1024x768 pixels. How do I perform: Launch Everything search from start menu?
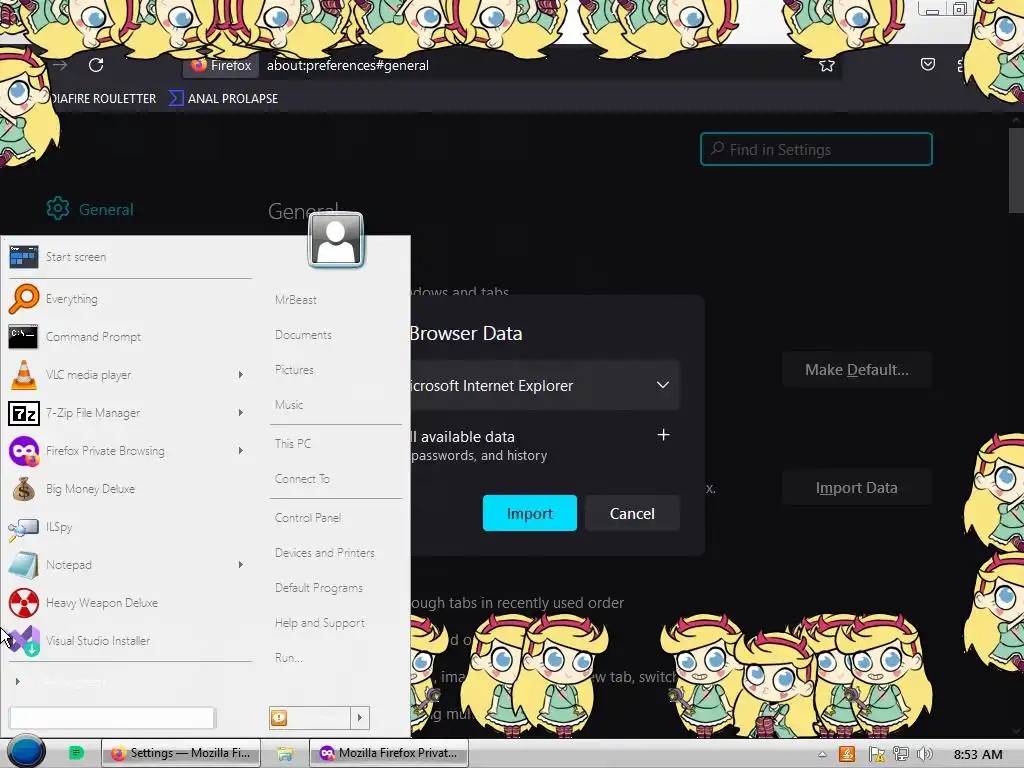pos(24,299)
